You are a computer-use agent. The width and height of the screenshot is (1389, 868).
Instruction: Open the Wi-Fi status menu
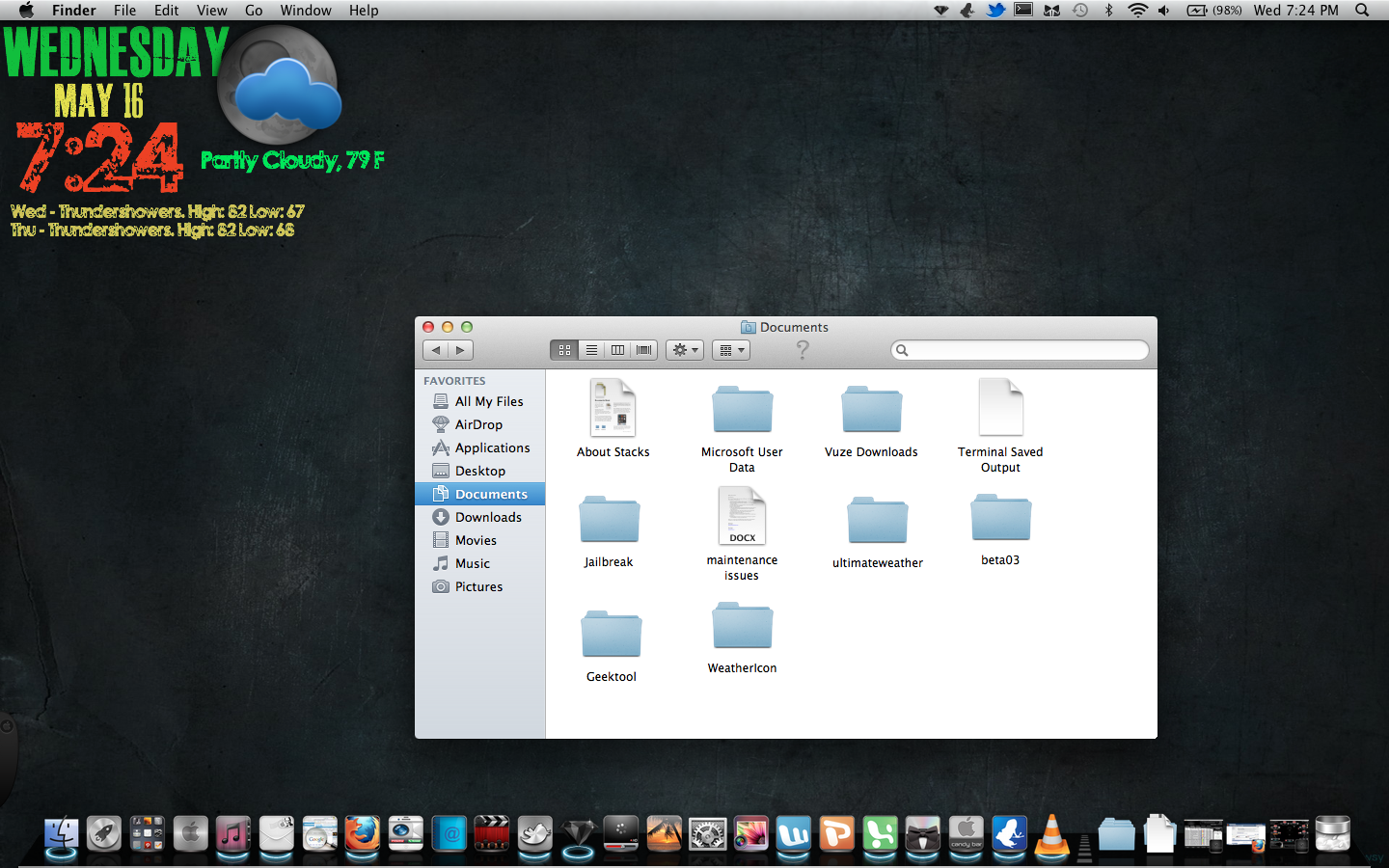[1137, 10]
